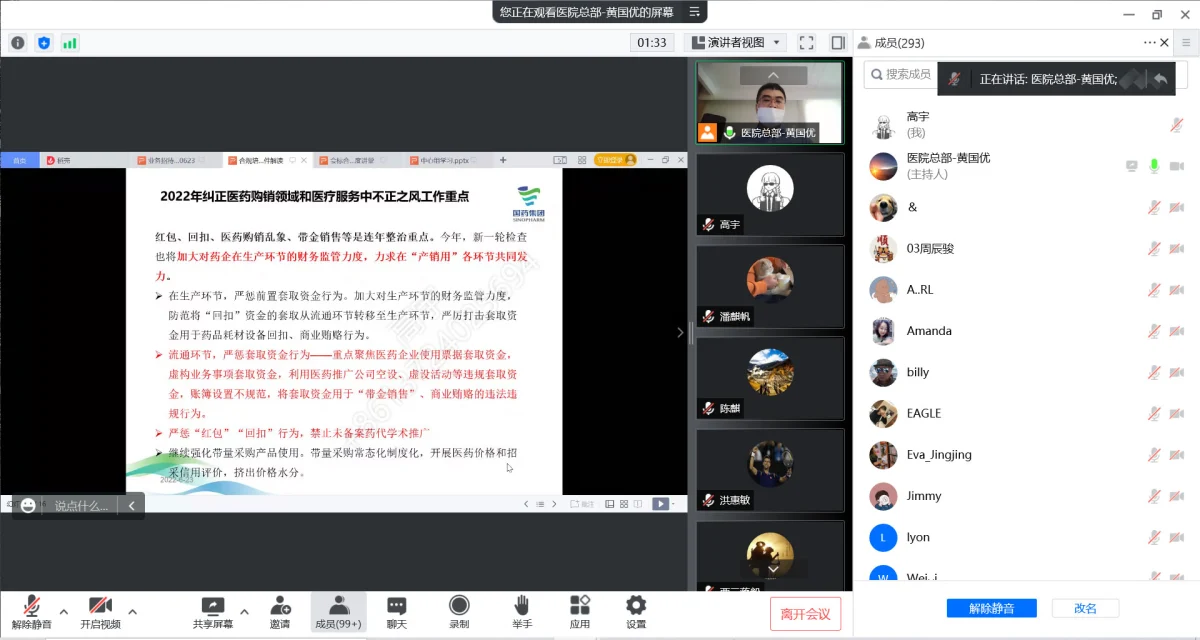Turn on video (开启视频)
The width and height of the screenshot is (1200, 640).
click(x=100, y=611)
